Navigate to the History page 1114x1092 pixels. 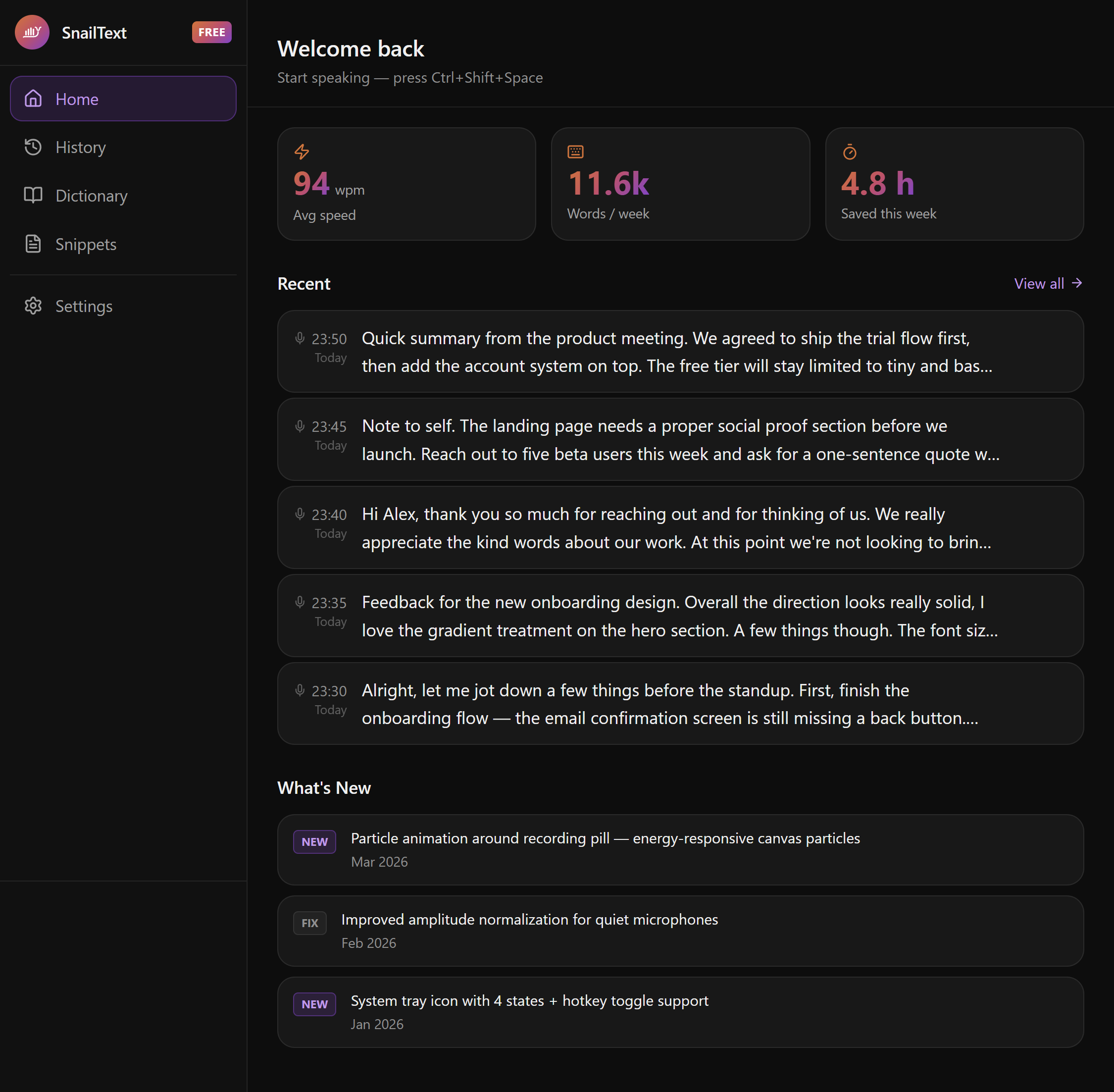click(x=80, y=147)
